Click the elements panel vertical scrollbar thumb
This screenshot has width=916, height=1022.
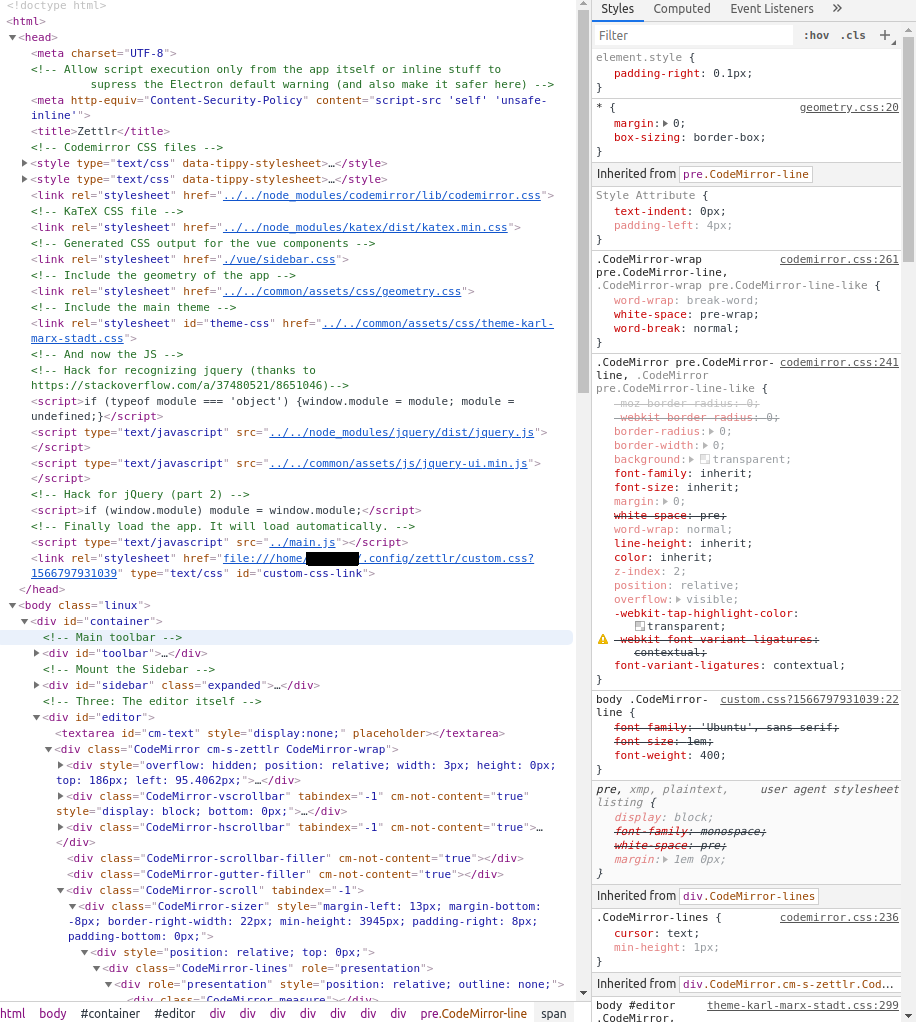[583, 201]
